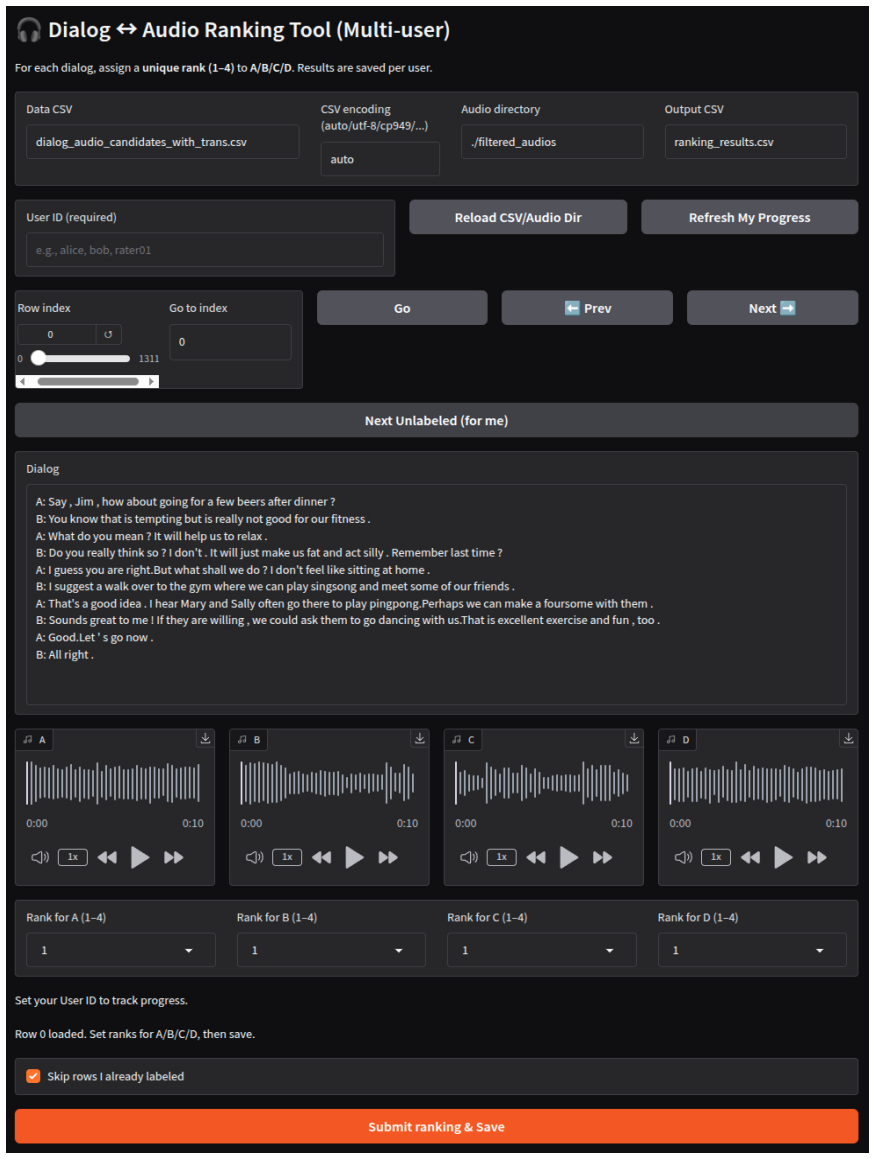Play audio clip C
This screenshot has height=1159, width=875.
(568, 857)
